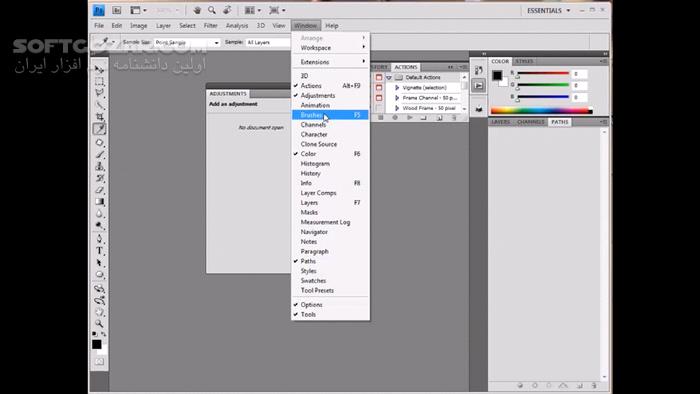
Task: Open the Arrange Documents dropdown
Action: (x=253, y=10)
